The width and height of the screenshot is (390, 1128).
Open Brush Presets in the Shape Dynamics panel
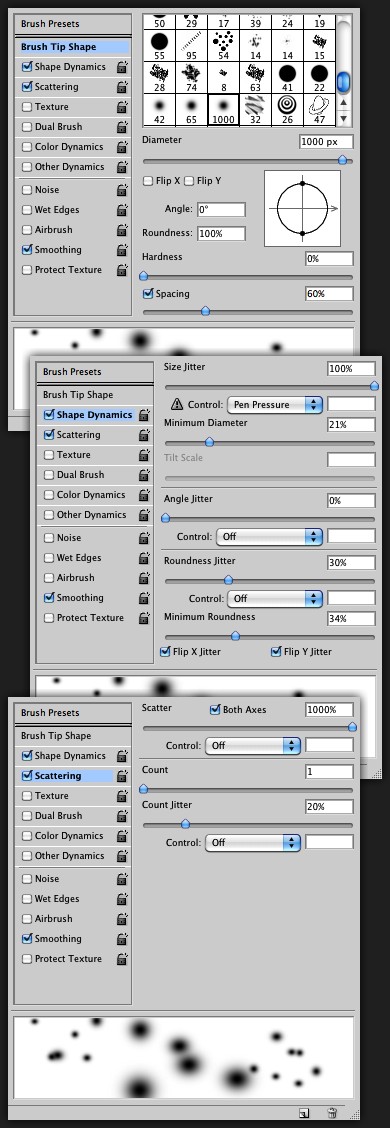click(x=72, y=372)
